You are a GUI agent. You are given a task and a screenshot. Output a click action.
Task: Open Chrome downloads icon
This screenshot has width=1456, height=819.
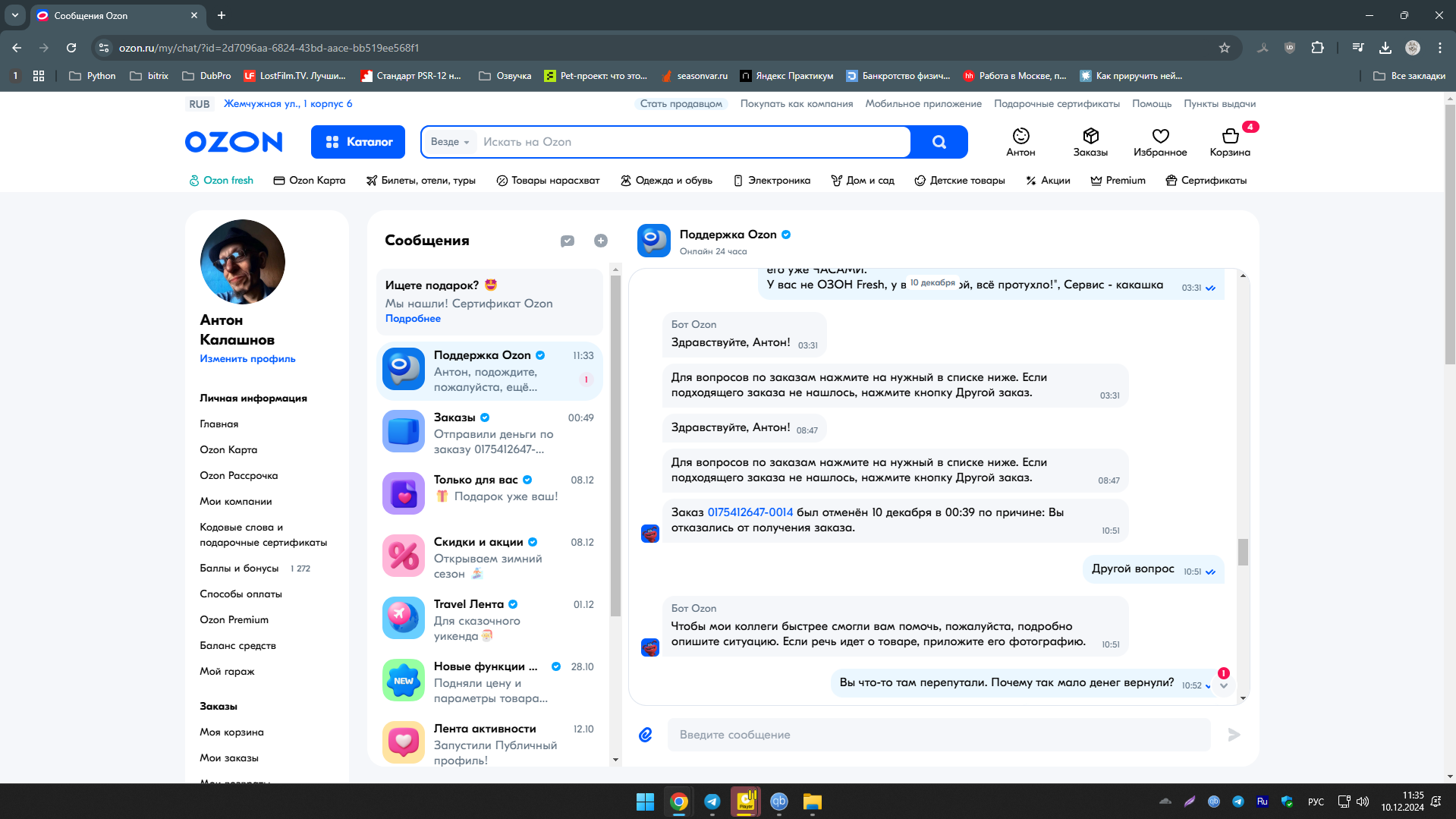(x=1385, y=48)
